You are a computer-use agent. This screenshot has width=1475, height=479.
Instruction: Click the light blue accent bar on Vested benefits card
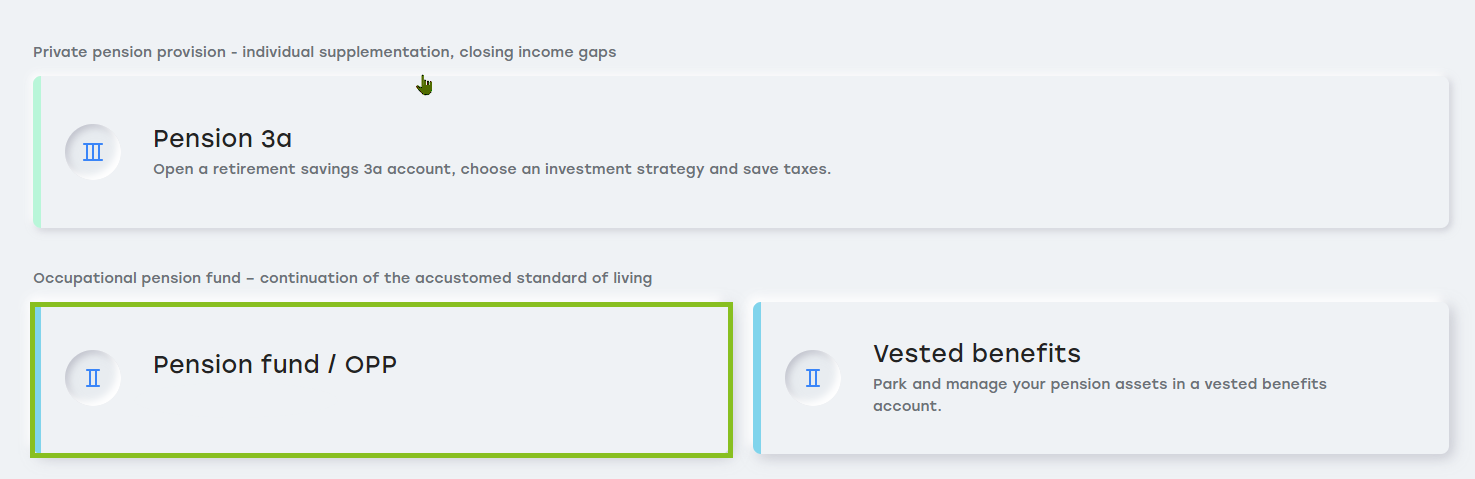pos(757,378)
